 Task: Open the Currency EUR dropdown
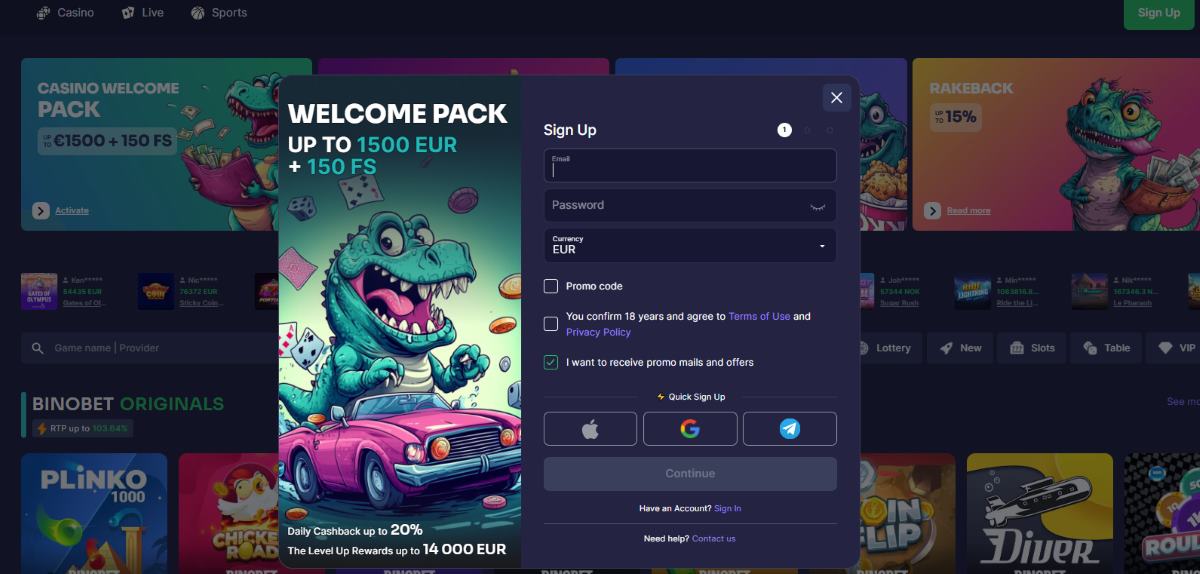[x=690, y=245]
